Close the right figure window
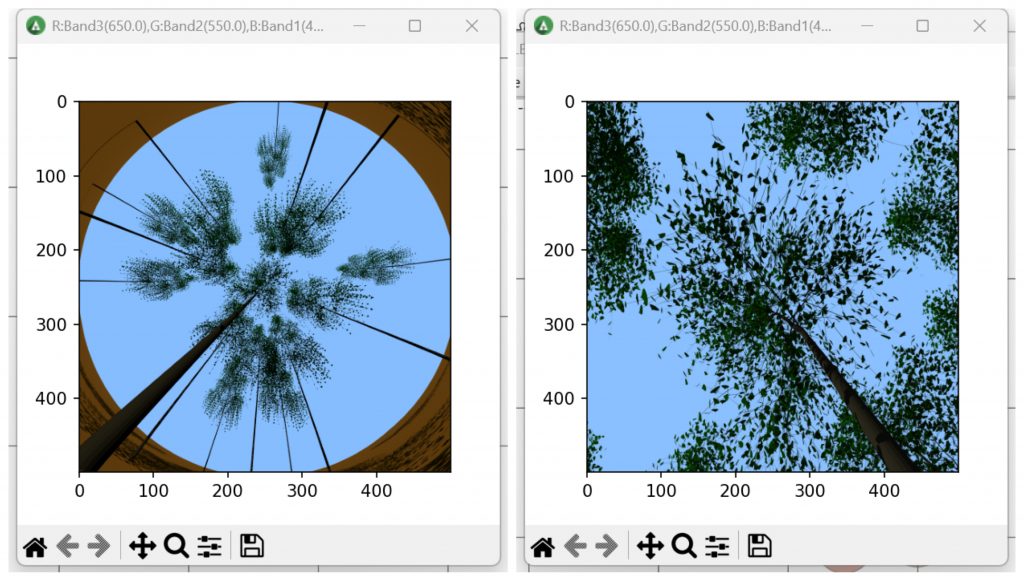Image resolution: width=1024 pixels, height=581 pixels. tap(980, 25)
